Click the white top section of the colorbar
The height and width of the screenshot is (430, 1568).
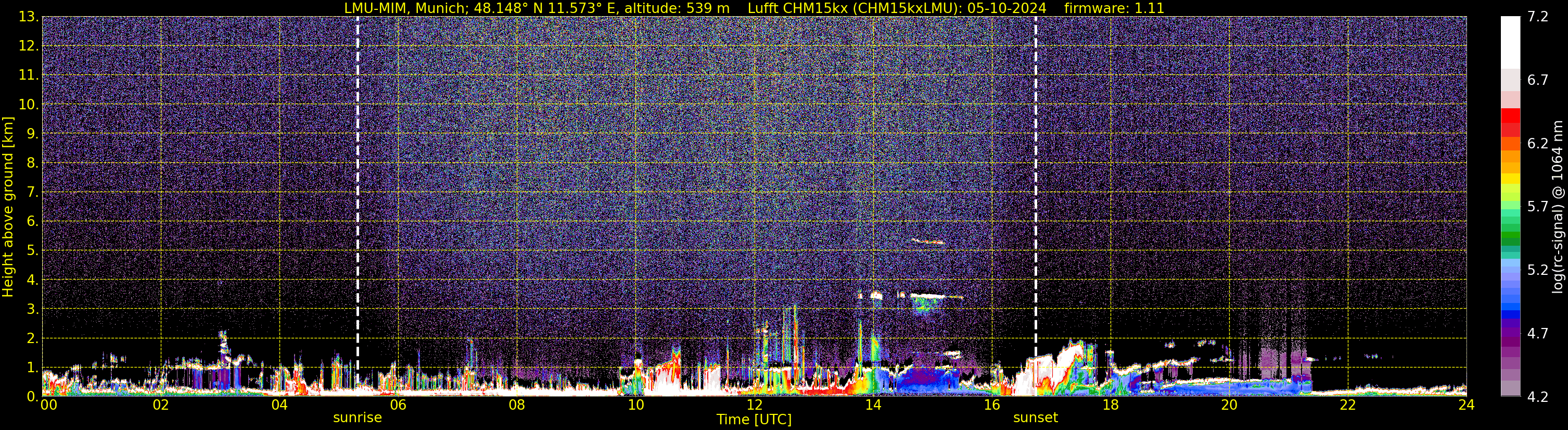[x=1510, y=43]
